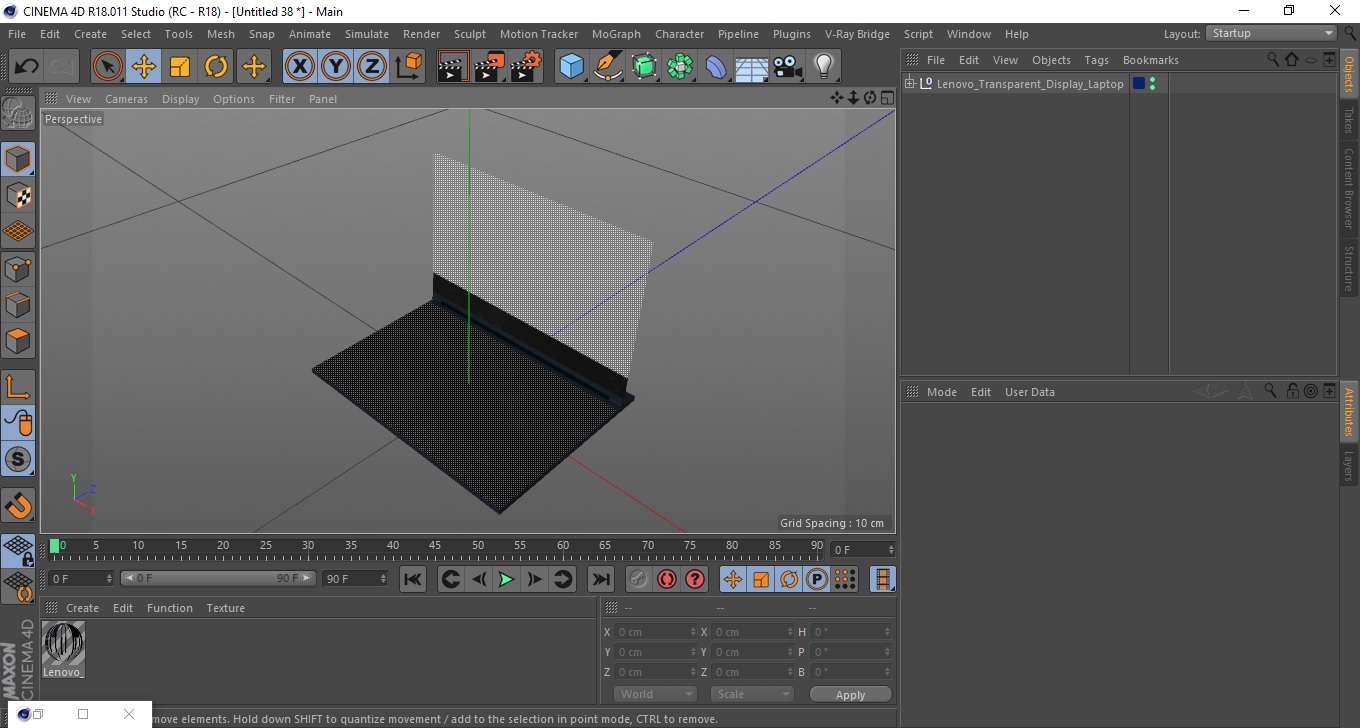
Task: Open the Mesh menu
Action: pos(221,34)
